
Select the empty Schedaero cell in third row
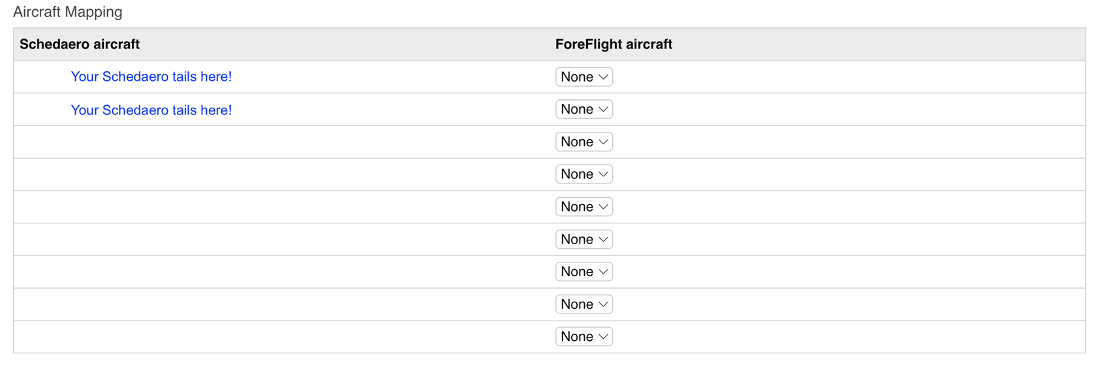click(281, 142)
